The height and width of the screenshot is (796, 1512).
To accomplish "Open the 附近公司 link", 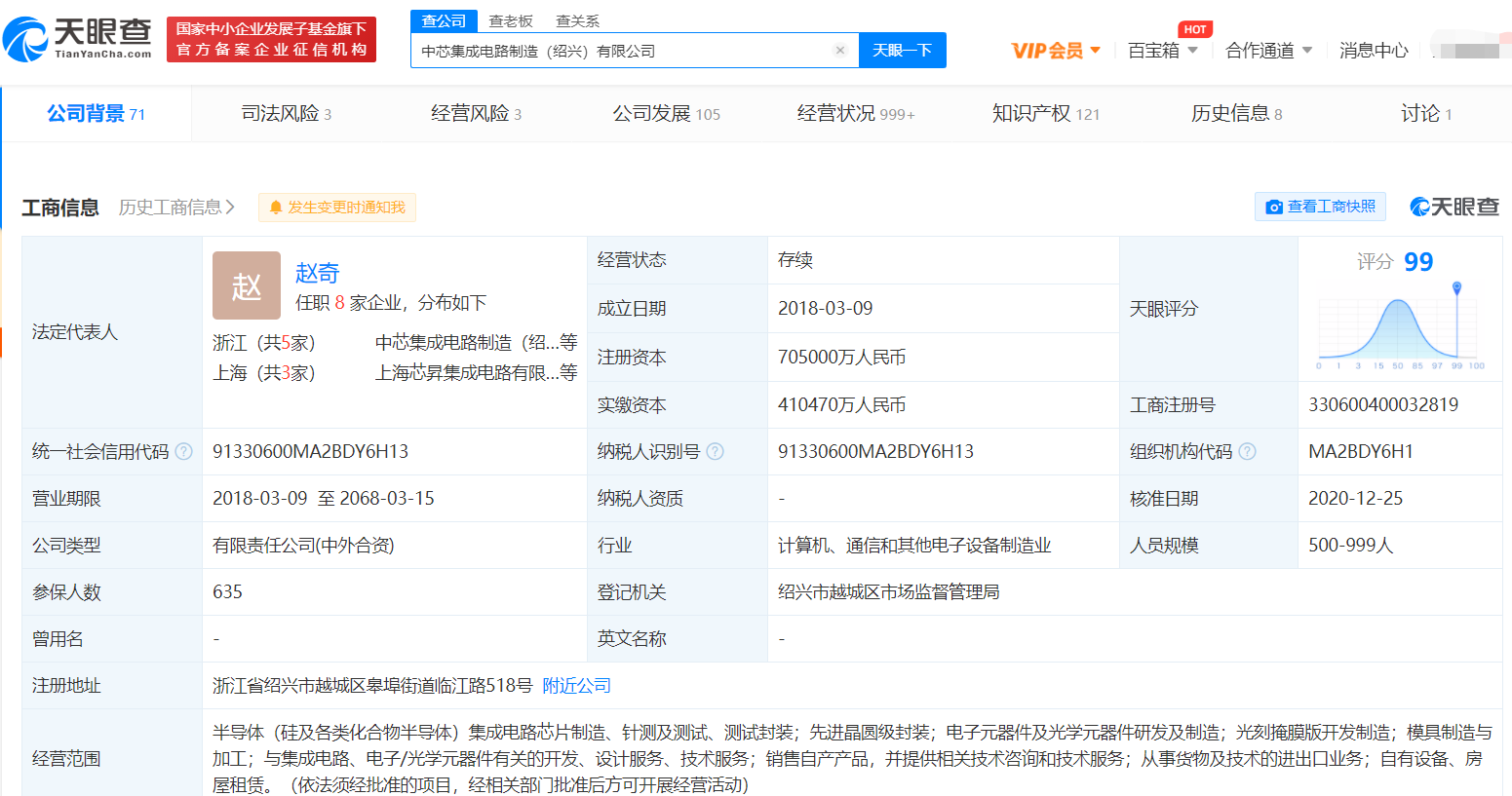I will [577, 686].
